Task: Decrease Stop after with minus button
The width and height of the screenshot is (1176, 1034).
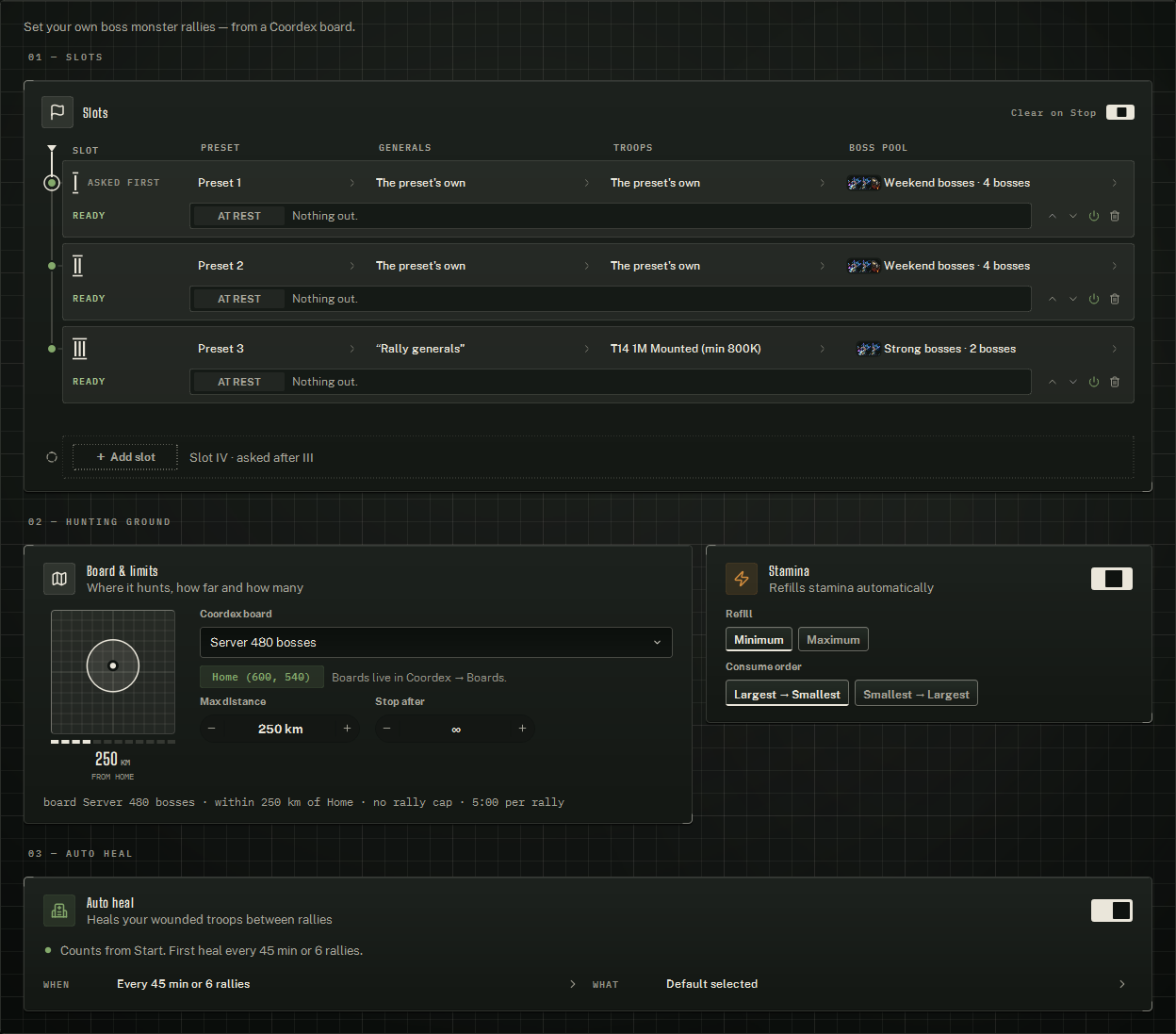Action: (387, 729)
